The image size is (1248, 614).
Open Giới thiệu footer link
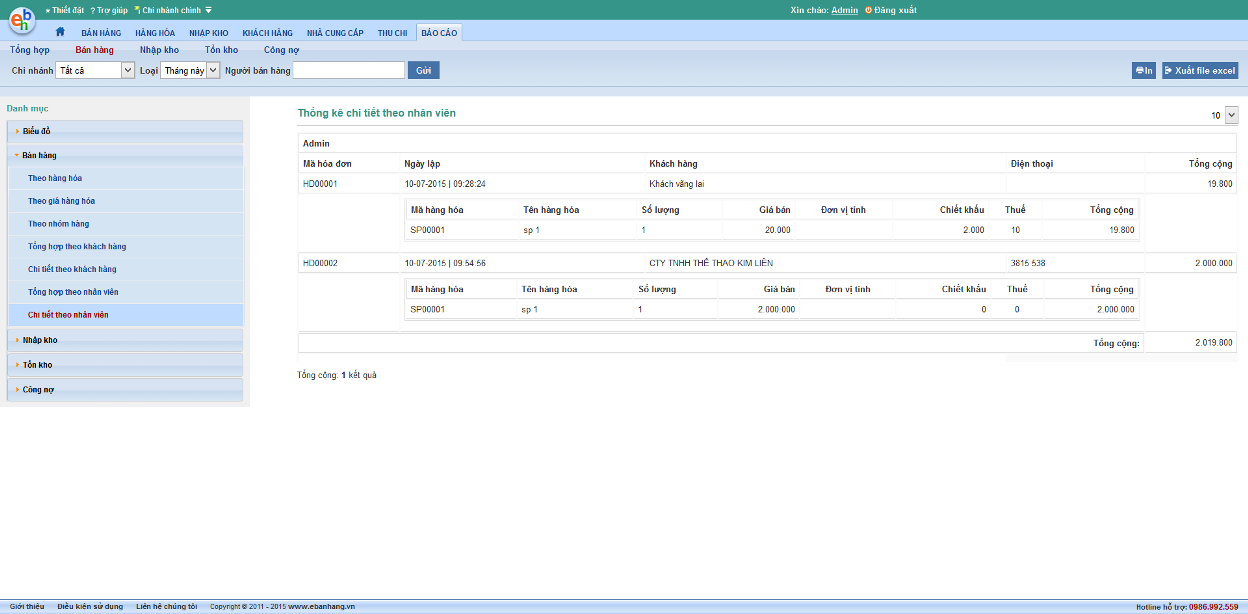click(27, 607)
